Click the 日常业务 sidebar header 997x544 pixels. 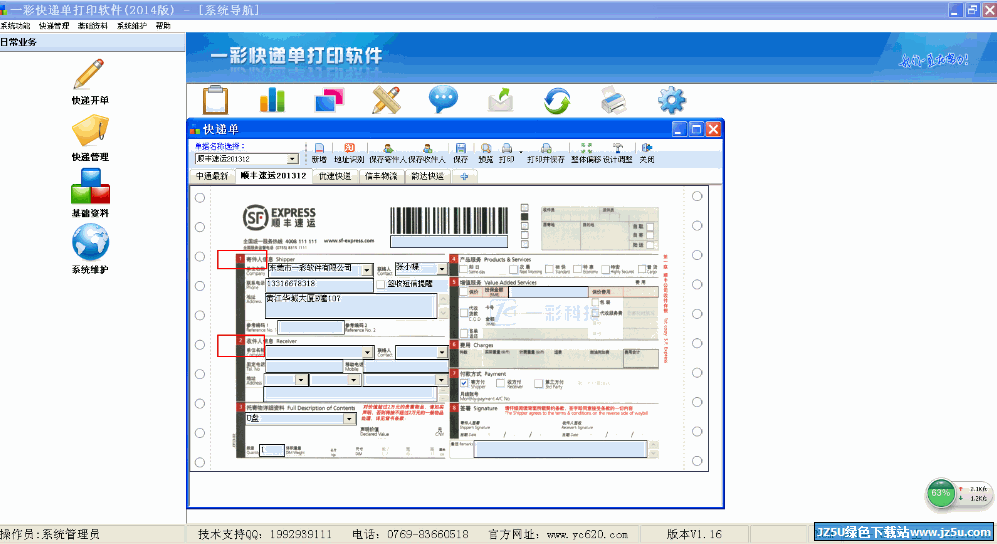(x=92, y=42)
